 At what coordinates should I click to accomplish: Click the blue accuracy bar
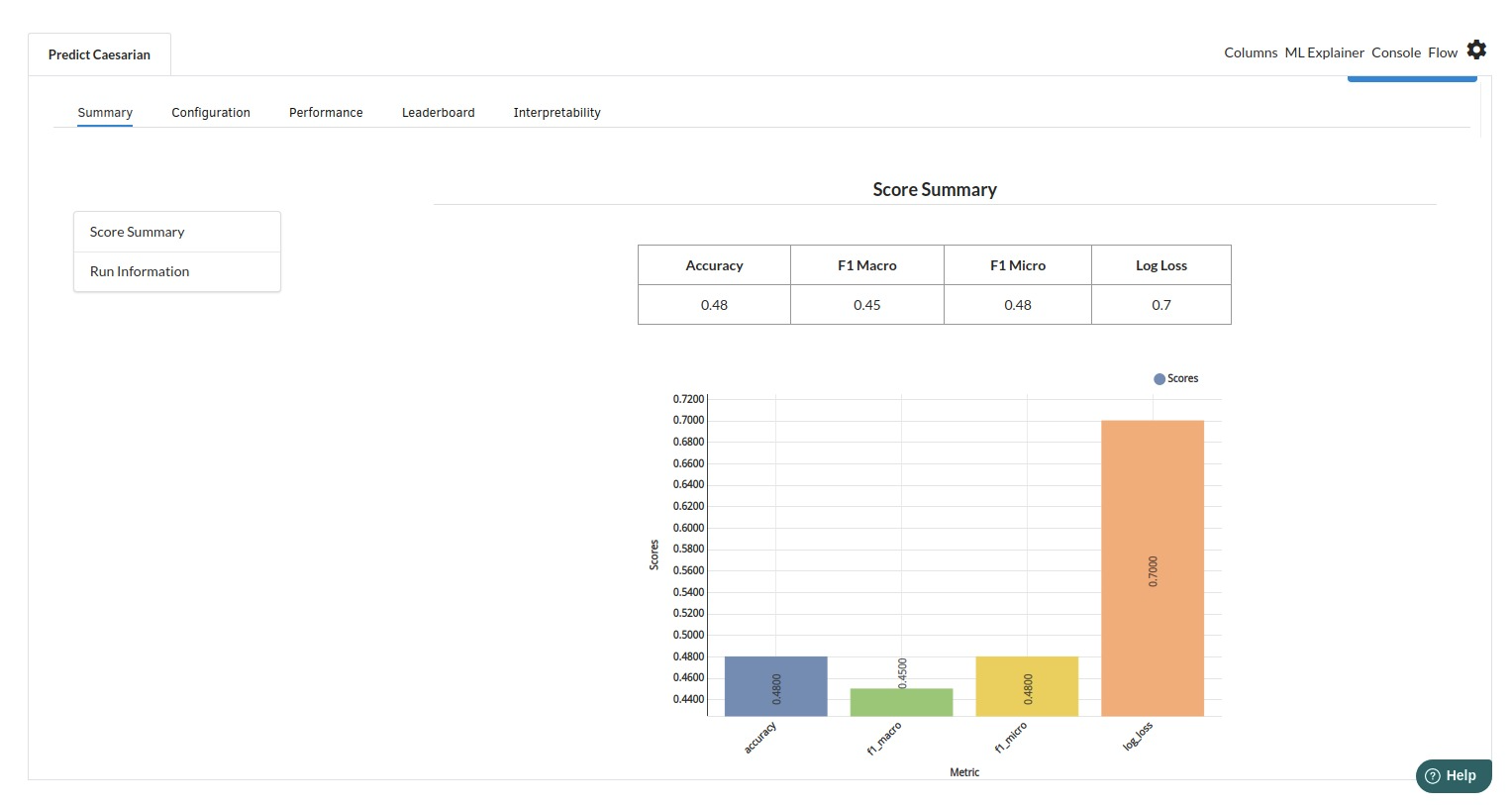click(776, 686)
